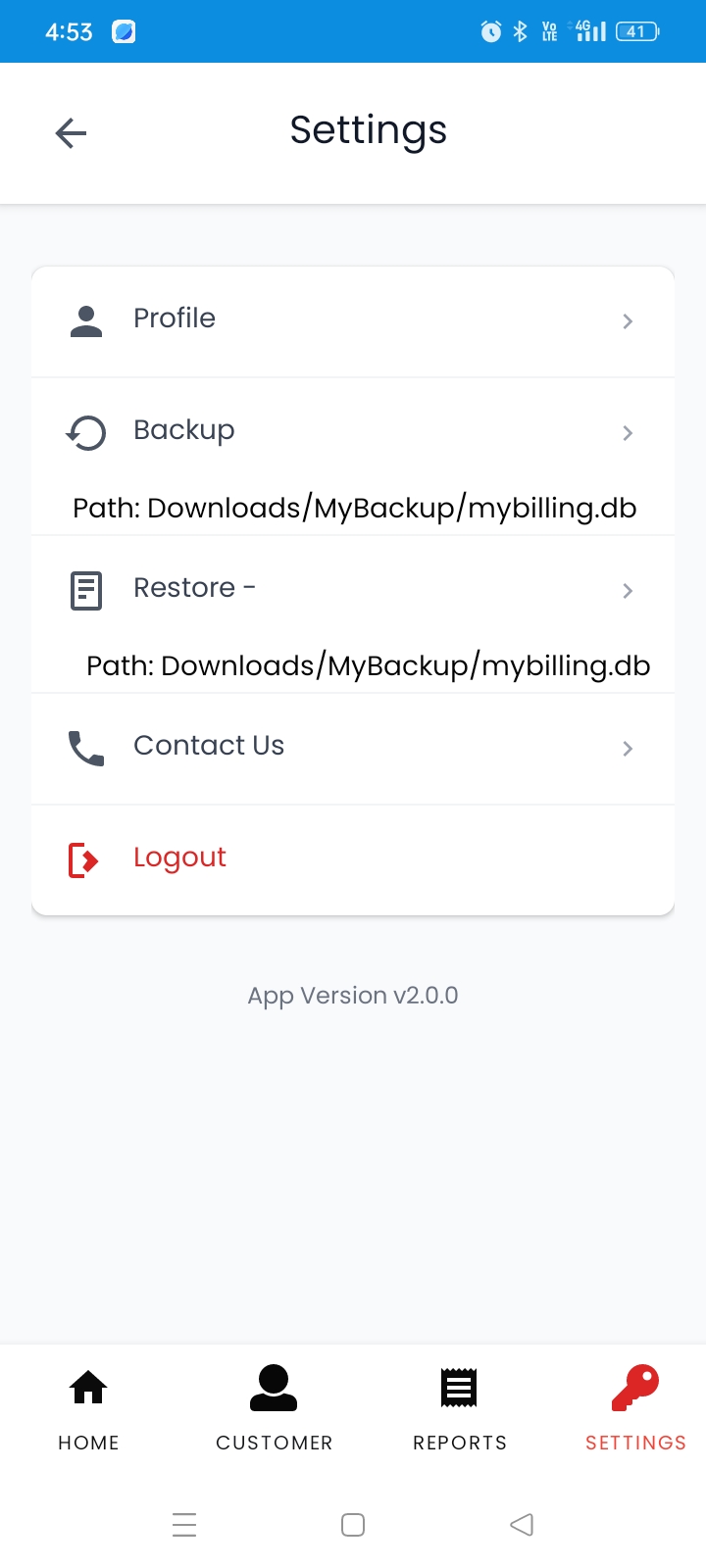Image resolution: width=706 pixels, height=1568 pixels.
Task: Select the Home icon in bottom navigation
Action: [x=87, y=1388]
